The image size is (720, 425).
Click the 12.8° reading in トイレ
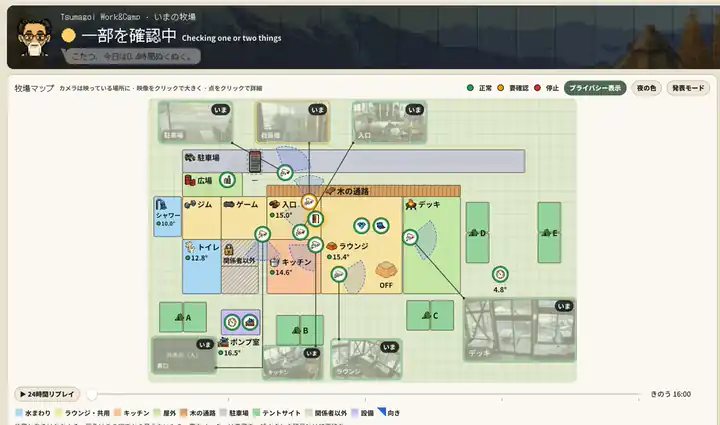(199, 258)
